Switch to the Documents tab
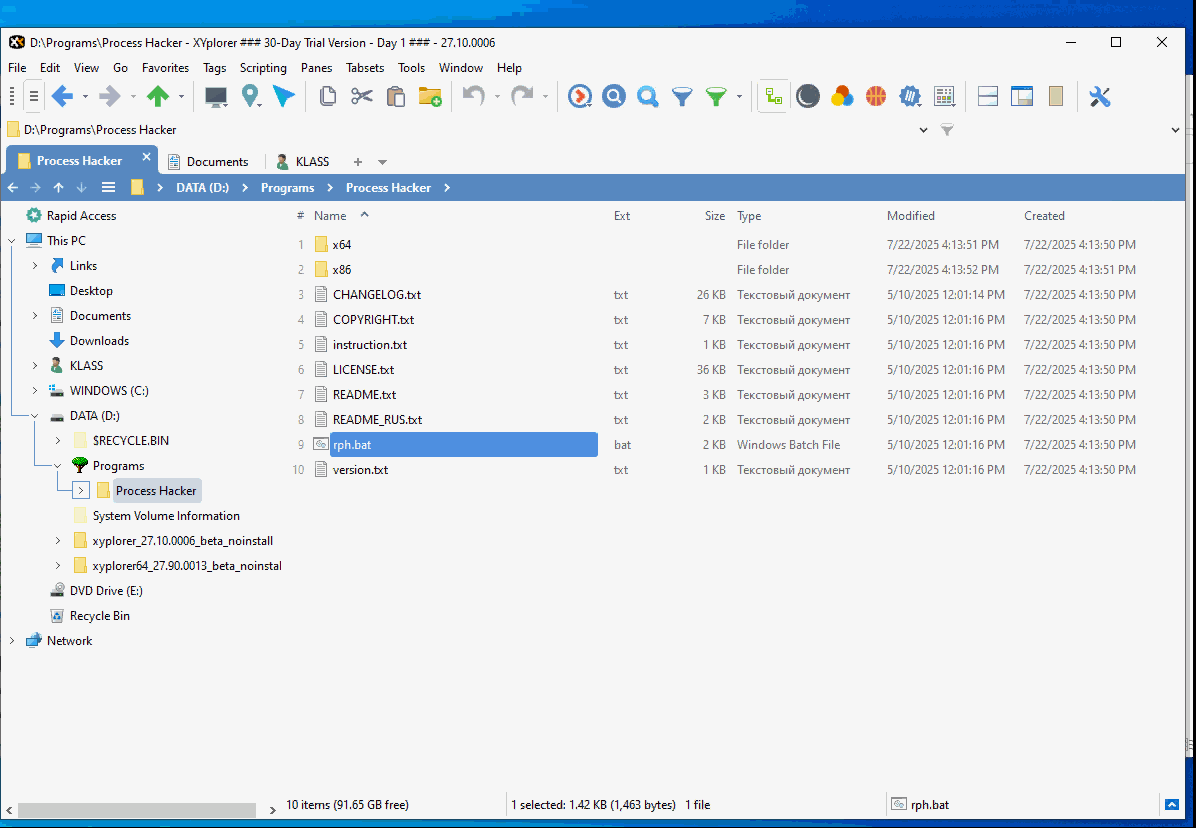1196x828 pixels. tap(216, 162)
